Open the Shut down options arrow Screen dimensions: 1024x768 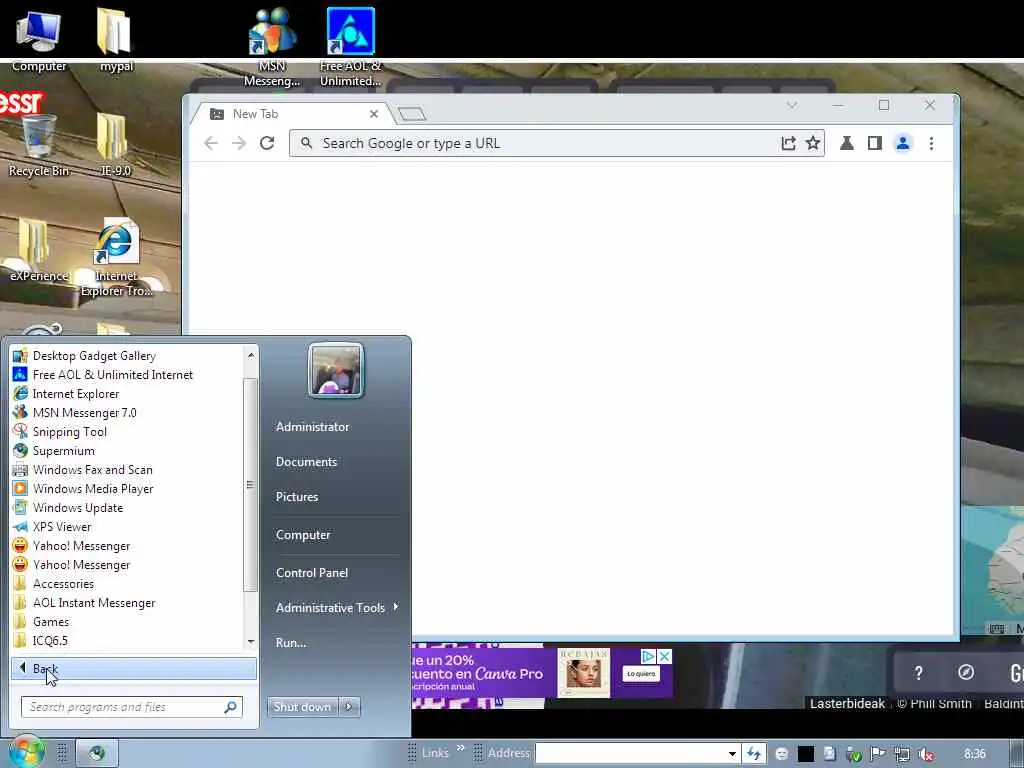coord(349,707)
